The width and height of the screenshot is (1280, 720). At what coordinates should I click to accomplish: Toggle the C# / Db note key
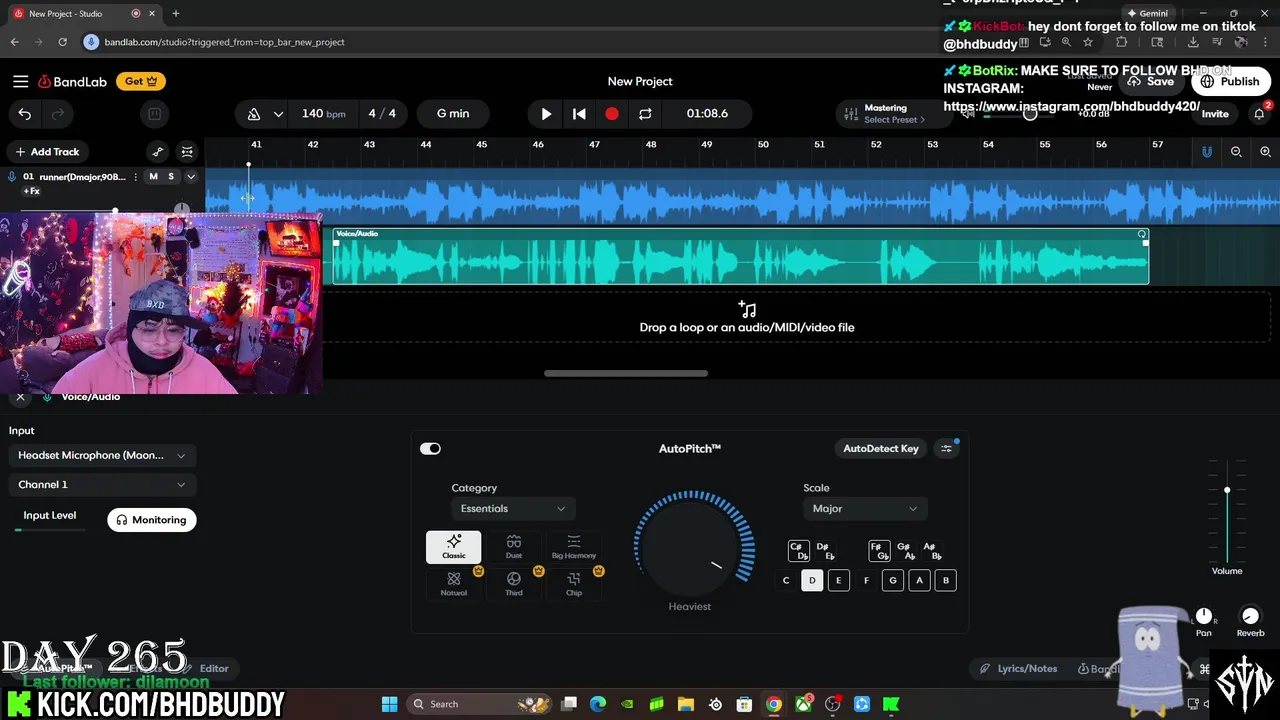pos(798,551)
